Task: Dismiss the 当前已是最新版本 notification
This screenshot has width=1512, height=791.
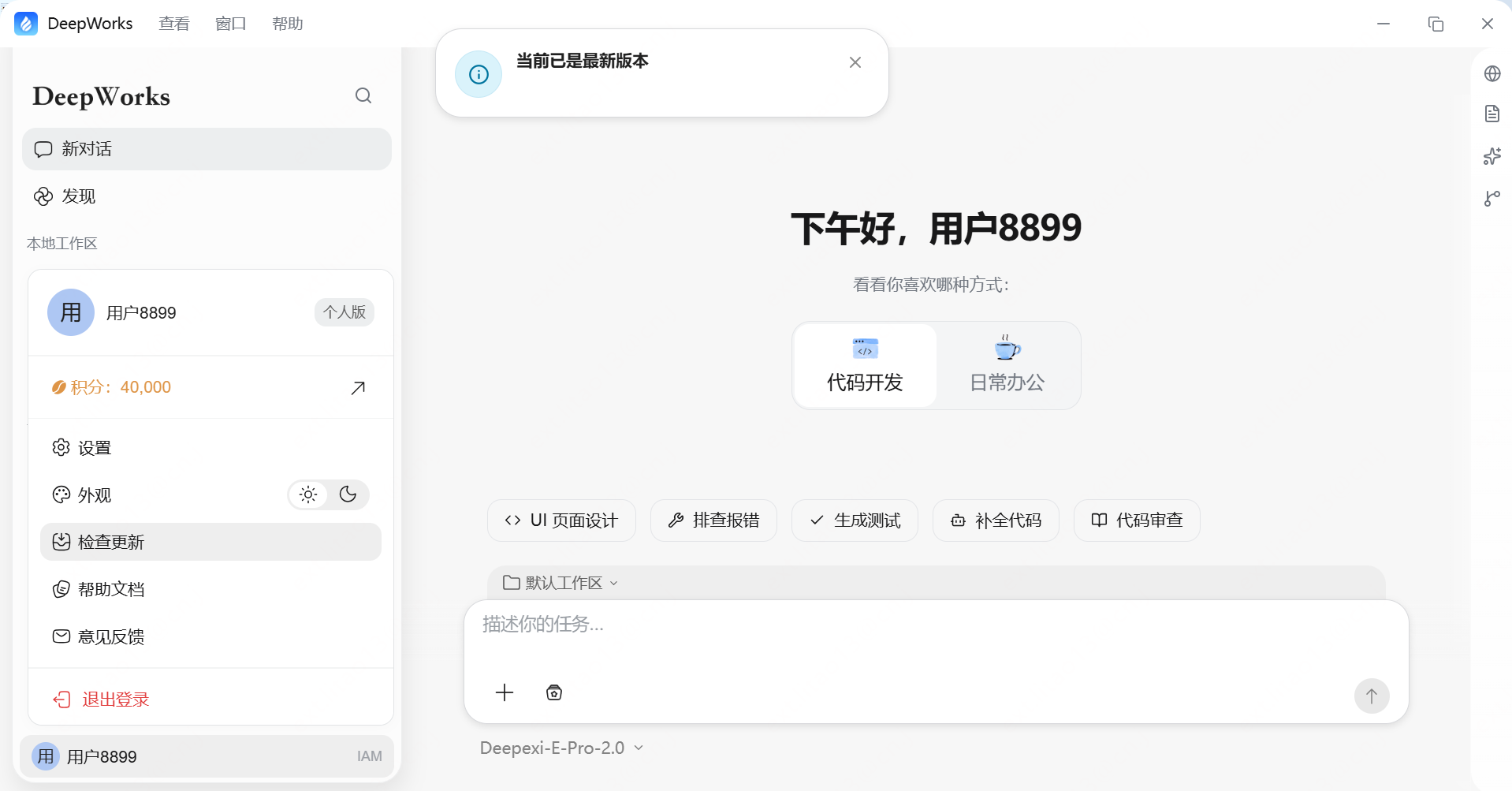Action: pos(855,62)
